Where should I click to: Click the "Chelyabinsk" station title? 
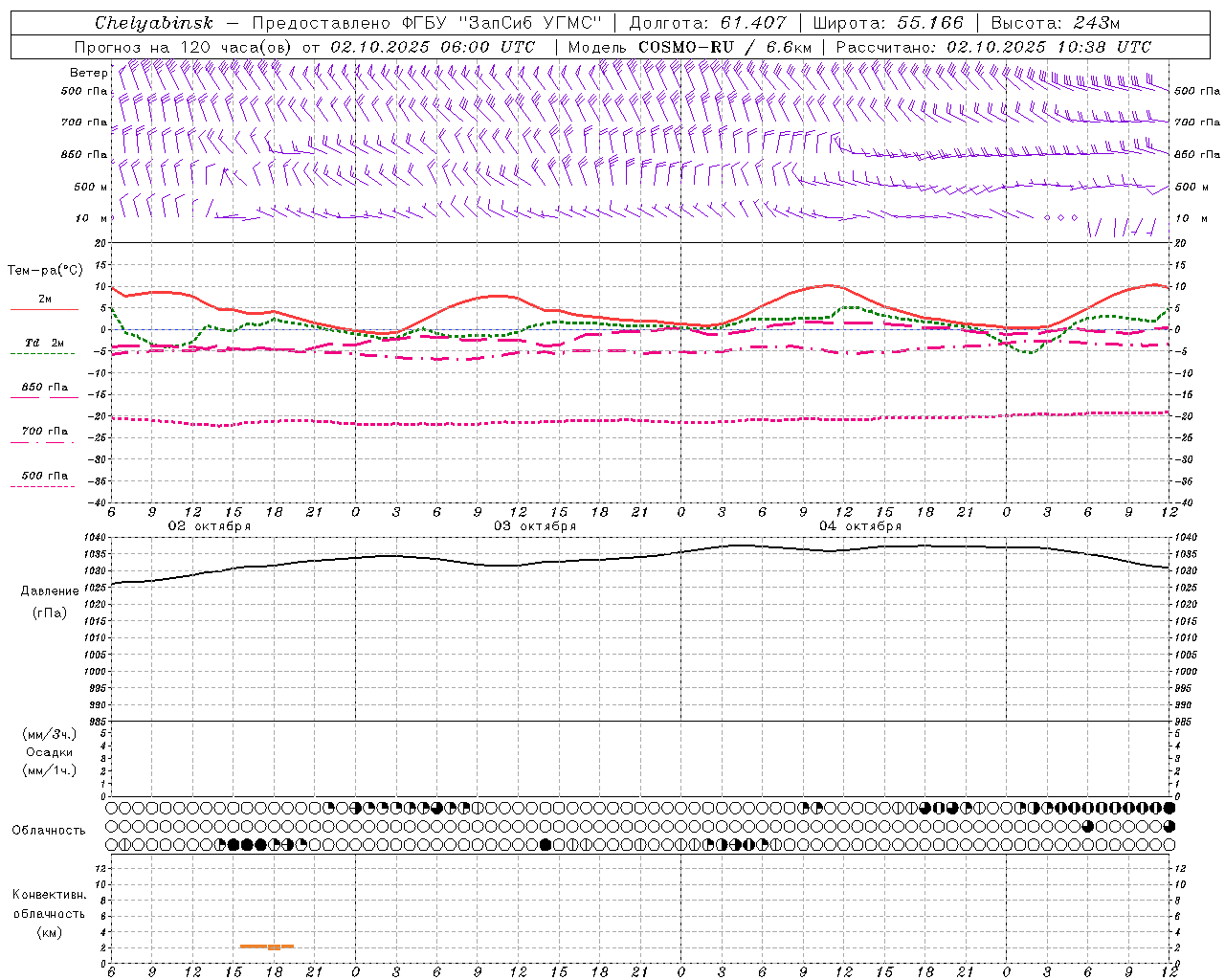click(x=154, y=23)
